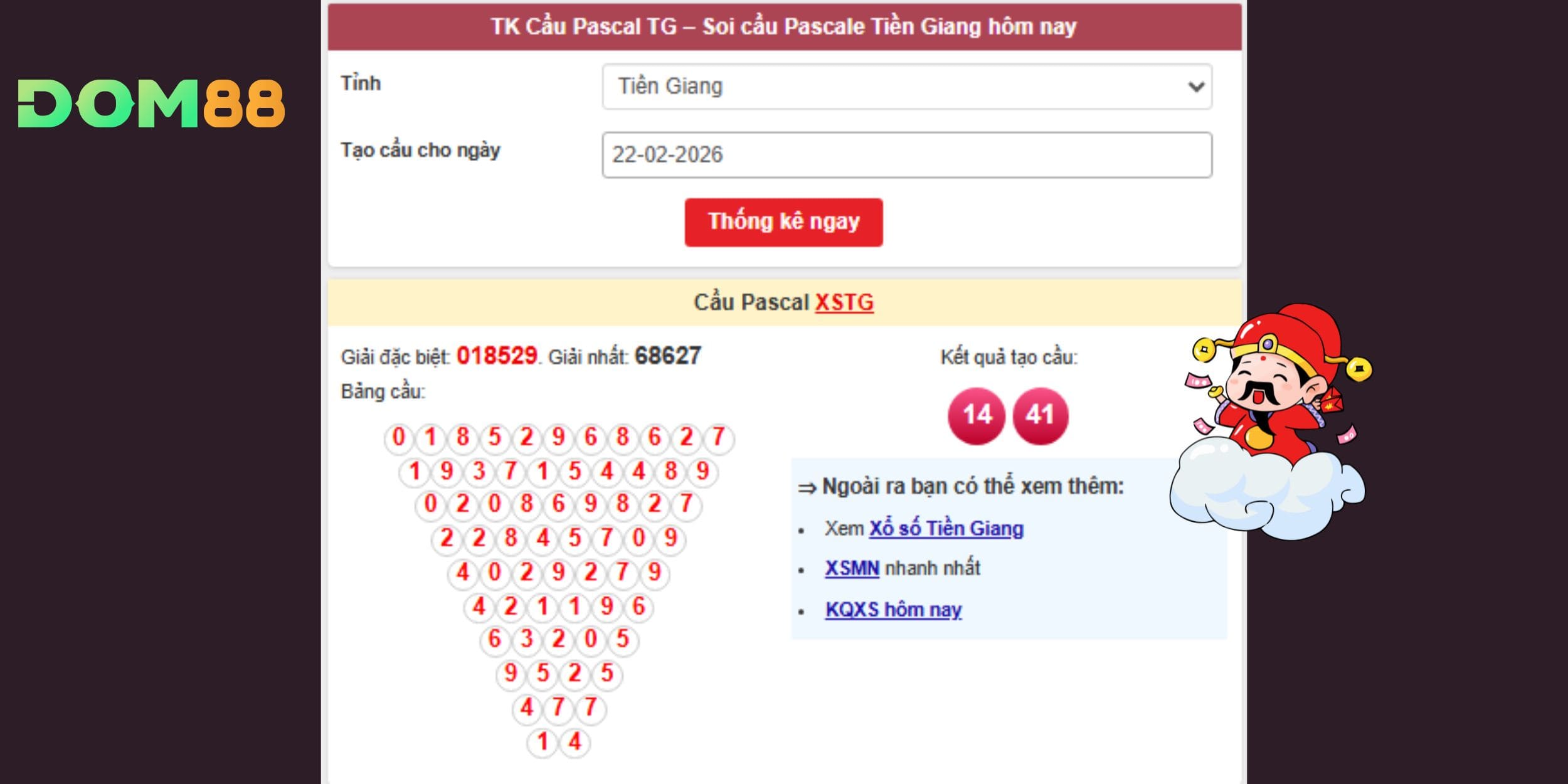Click the digit 1 in the bottom Pascal row
This screenshot has height=784, width=1568.
[x=543, y=742]
